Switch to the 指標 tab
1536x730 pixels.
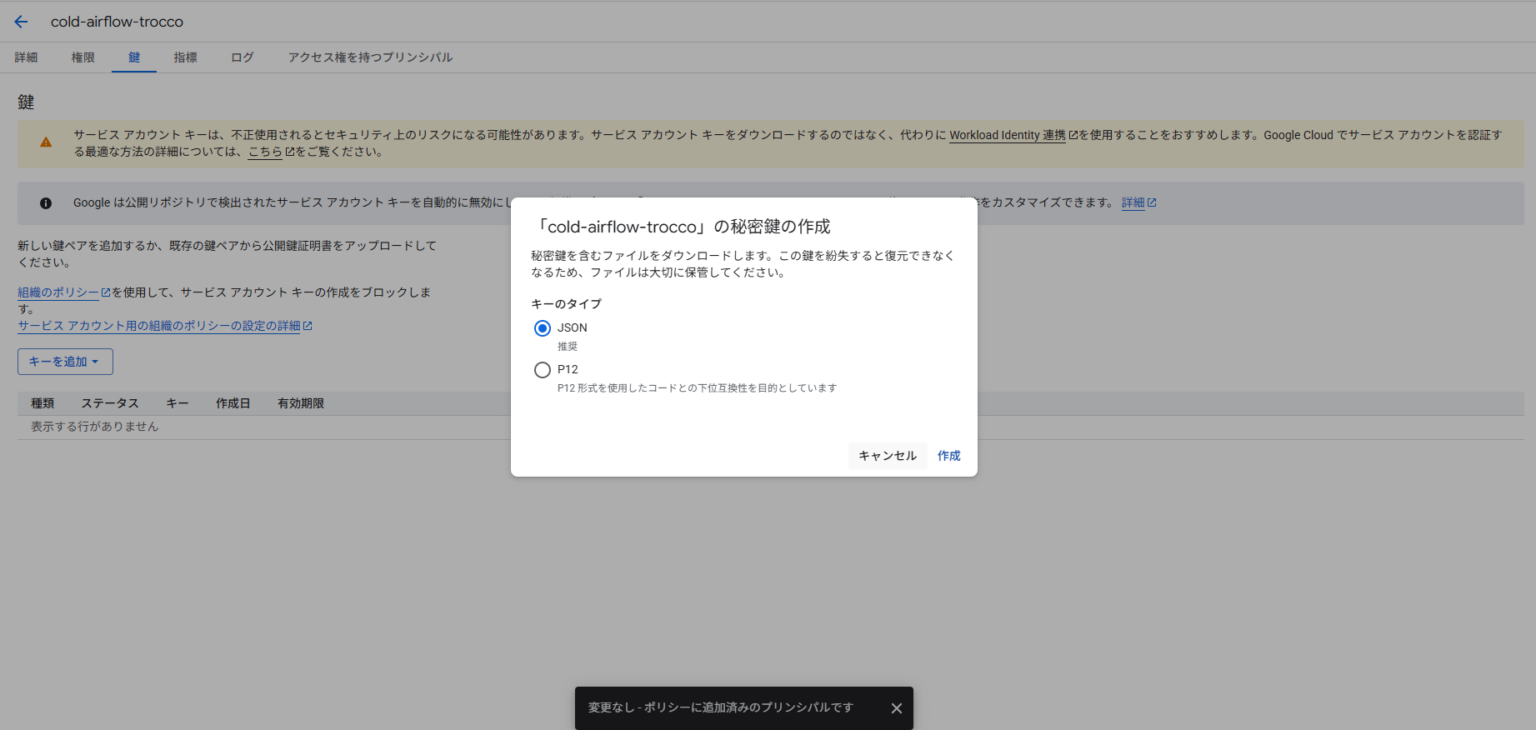click(185, 57)
